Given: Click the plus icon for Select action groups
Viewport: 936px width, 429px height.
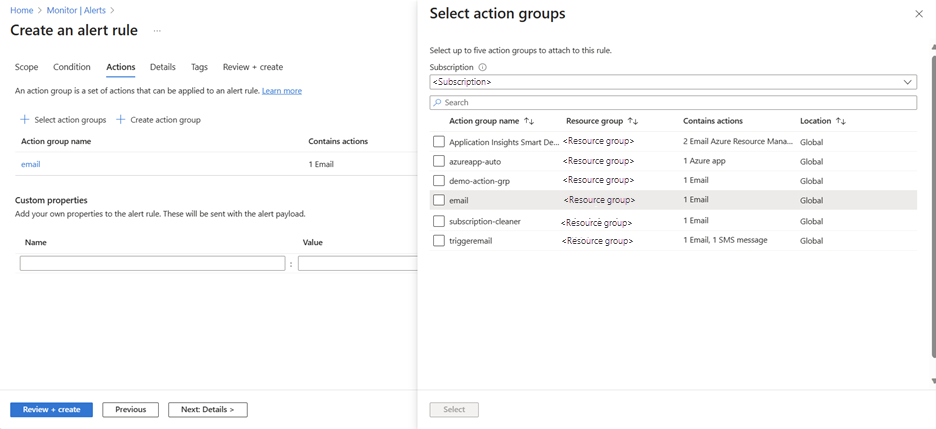Looking at the screenshot, I should tap(25, 120).
